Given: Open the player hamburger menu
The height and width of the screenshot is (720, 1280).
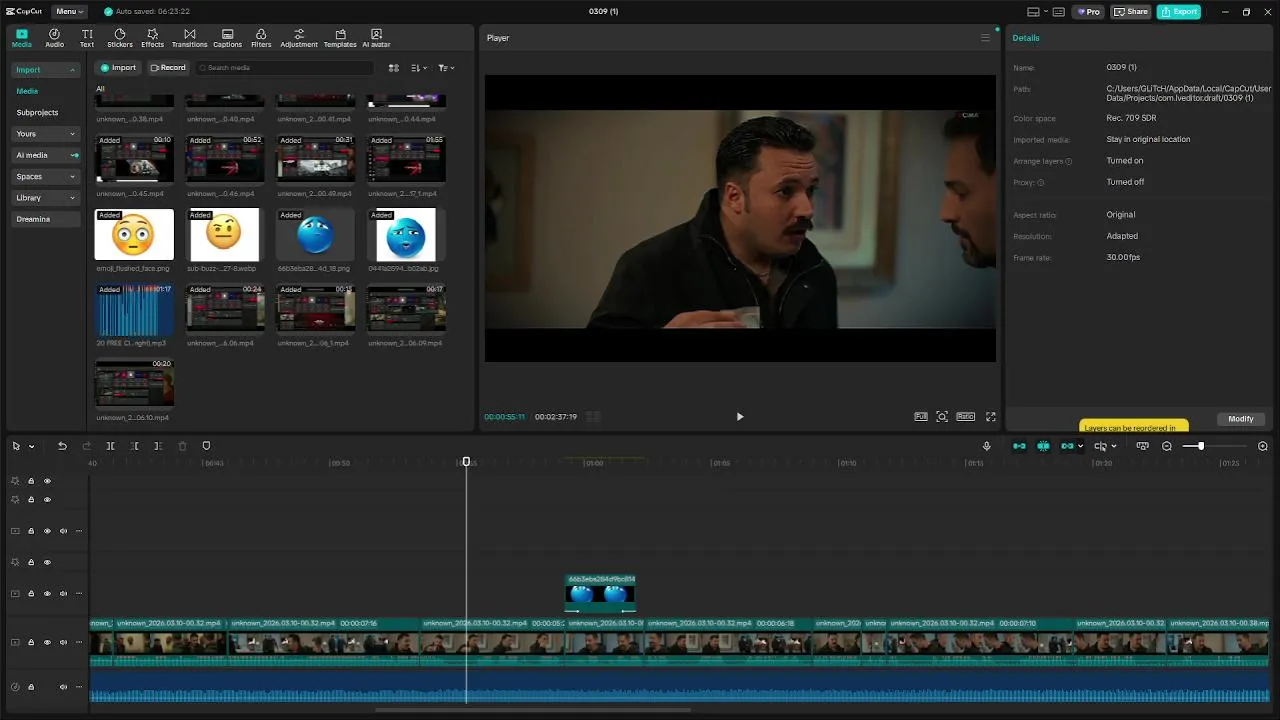Looking at the screenshot, I should coord(985,38).
